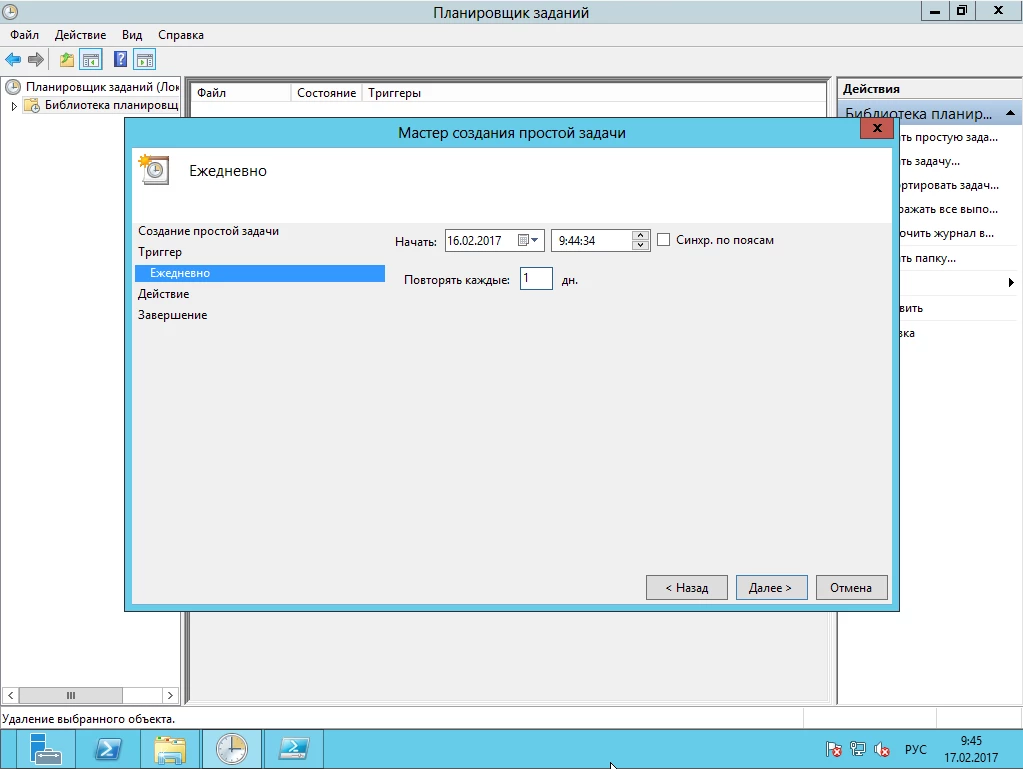1023x769 pixels.
Task: Increase the start time with up arrow
Action: [640, 235]
